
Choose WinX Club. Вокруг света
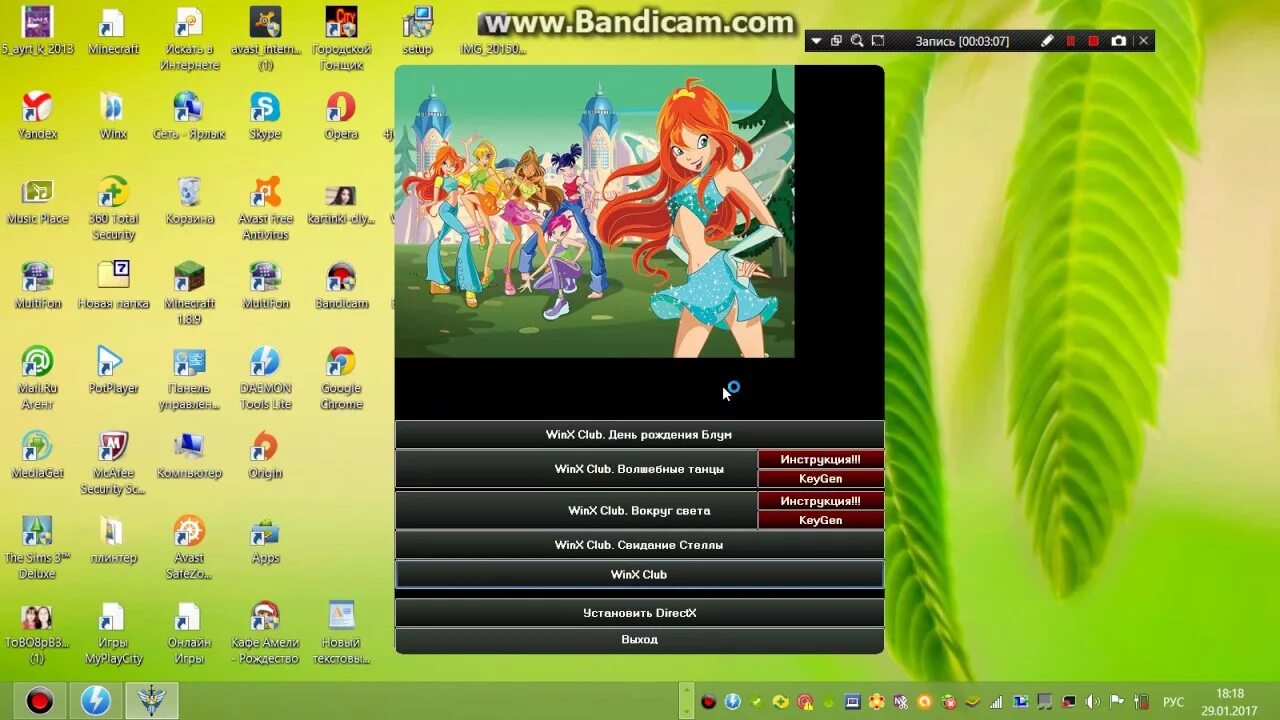pyautogui.click(x=576, y=510)
